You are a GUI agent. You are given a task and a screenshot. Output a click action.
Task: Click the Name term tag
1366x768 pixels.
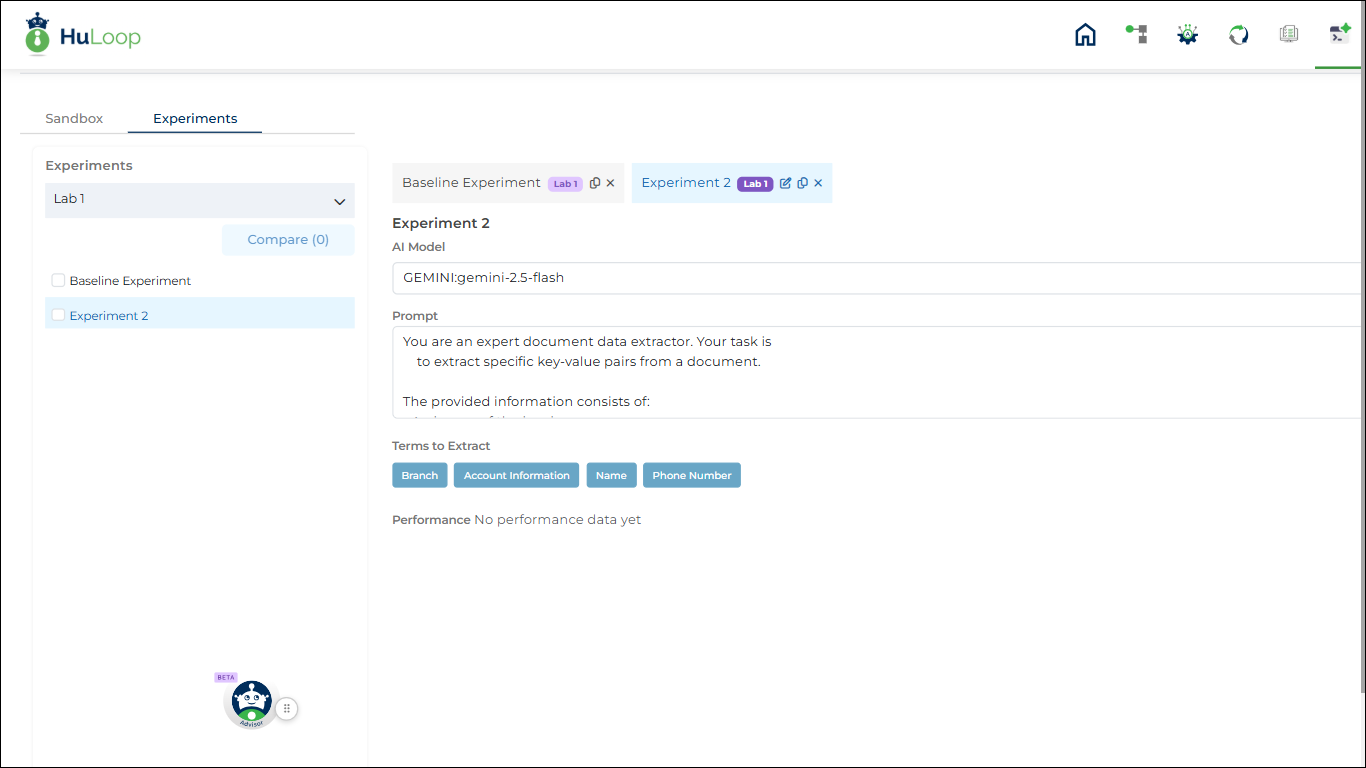click(x=611, y=475)
